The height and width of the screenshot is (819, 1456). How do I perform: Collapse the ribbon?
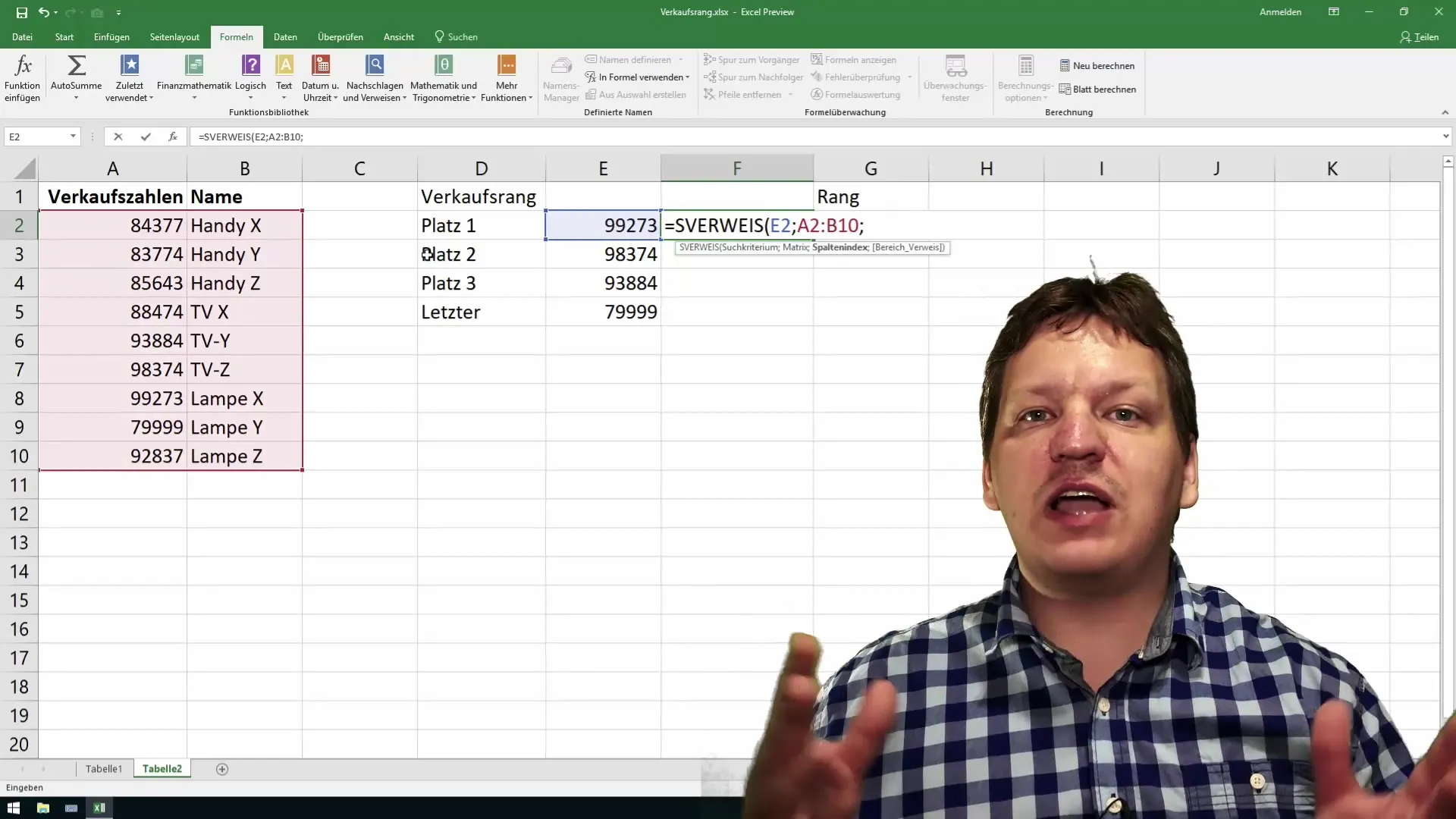[x=1445, y=112]
